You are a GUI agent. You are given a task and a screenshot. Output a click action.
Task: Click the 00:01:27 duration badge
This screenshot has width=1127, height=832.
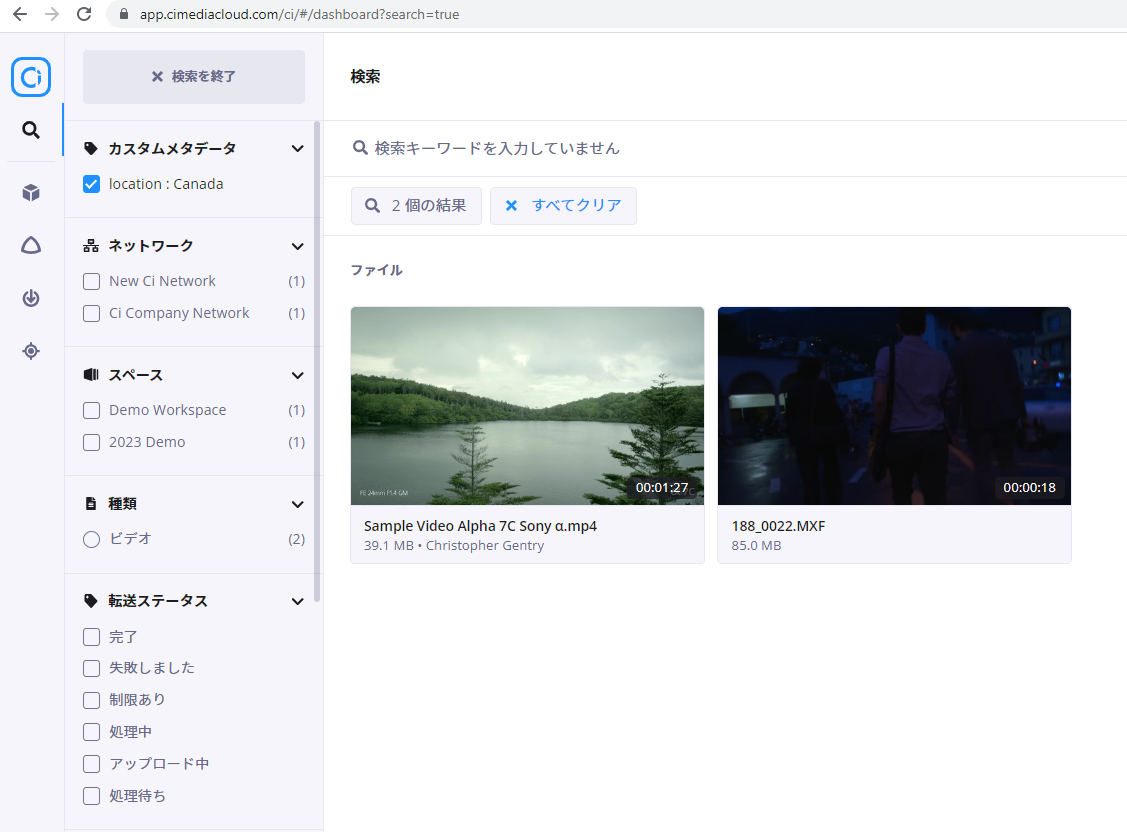click(x=662, y=487)
